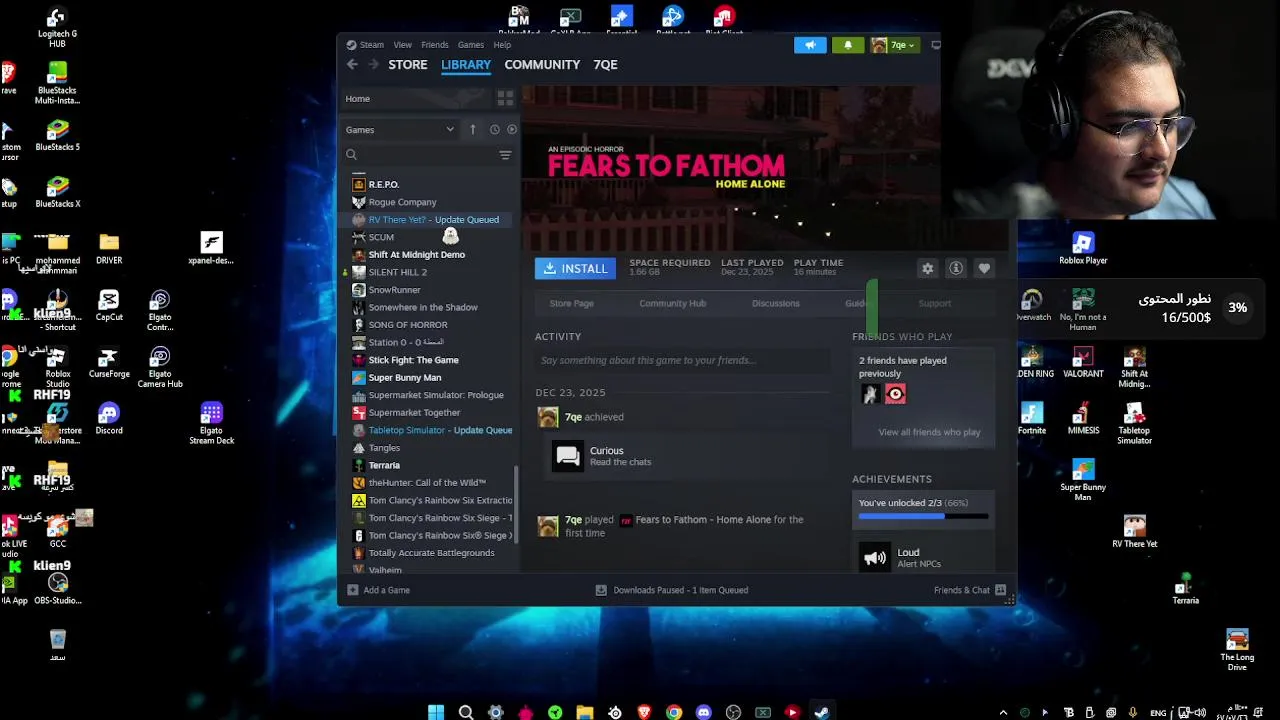This screenshot has width=1280, height=720.
Task: Click the activity status message input
Action: coord(684,360)
